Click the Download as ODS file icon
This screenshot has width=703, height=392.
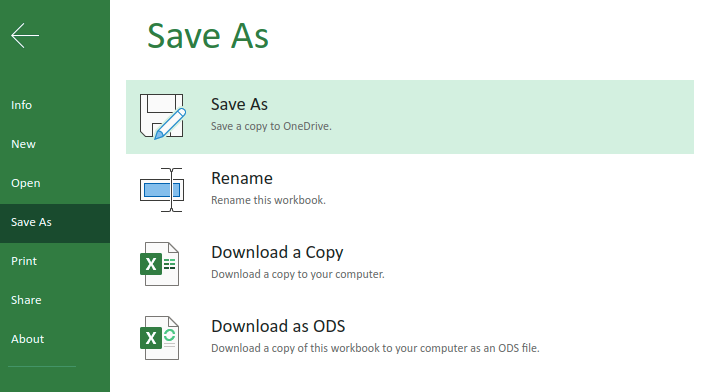coord(160,338)
